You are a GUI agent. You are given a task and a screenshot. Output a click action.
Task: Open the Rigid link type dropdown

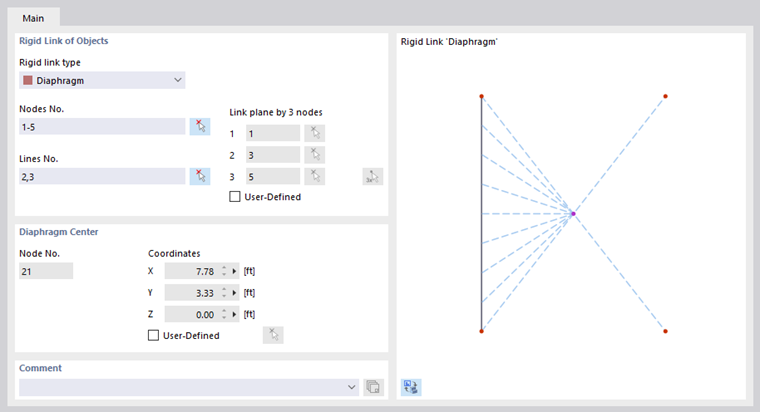click(x=102, y=80)
